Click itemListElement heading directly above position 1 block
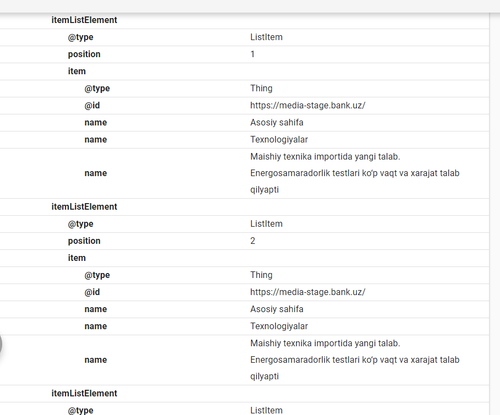This screenshot has width=500, height=415. (84, 20)
